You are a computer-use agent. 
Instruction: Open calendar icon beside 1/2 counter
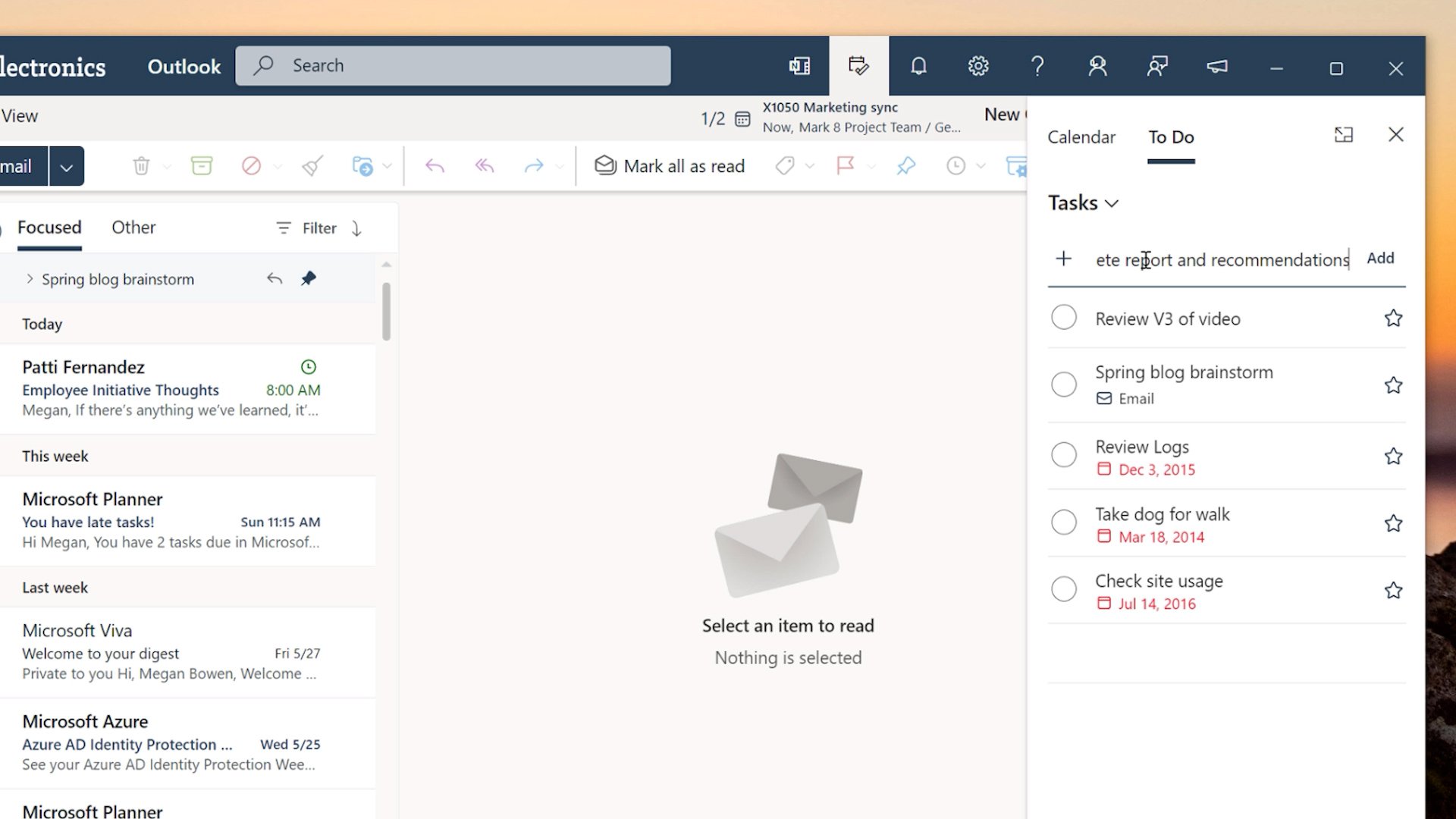742,119
